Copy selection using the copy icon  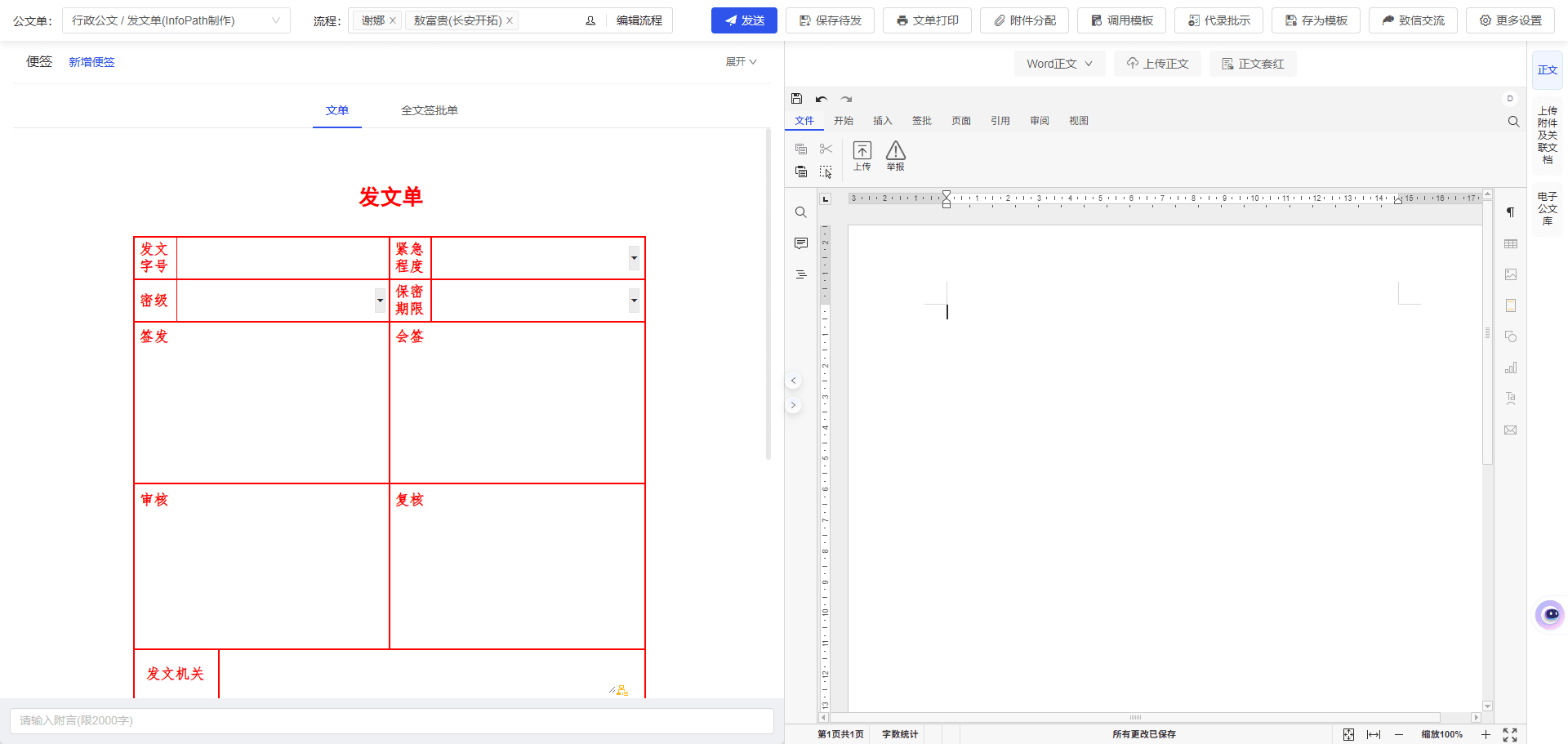tap(801, 149)
